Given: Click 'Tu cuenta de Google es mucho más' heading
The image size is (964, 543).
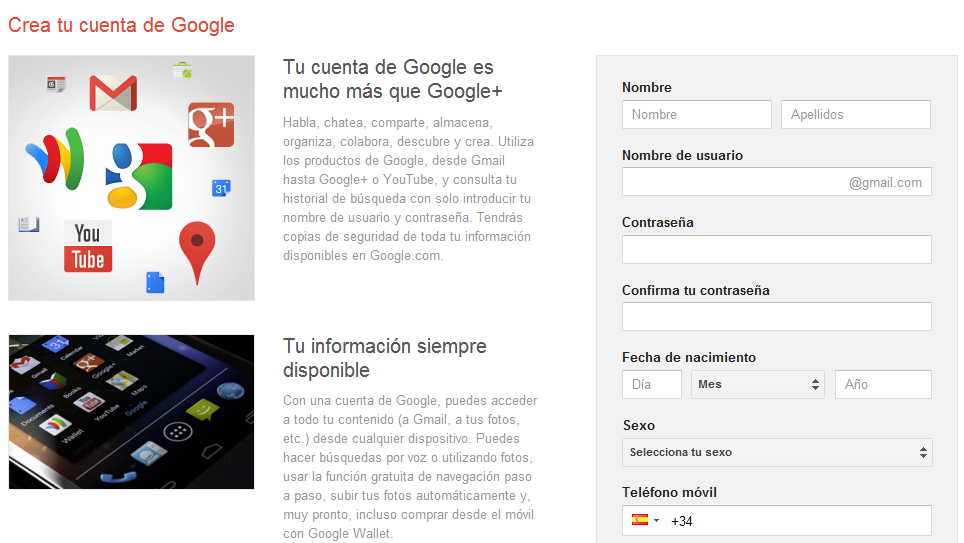Looking at the screenshot, I should [392, 79].
